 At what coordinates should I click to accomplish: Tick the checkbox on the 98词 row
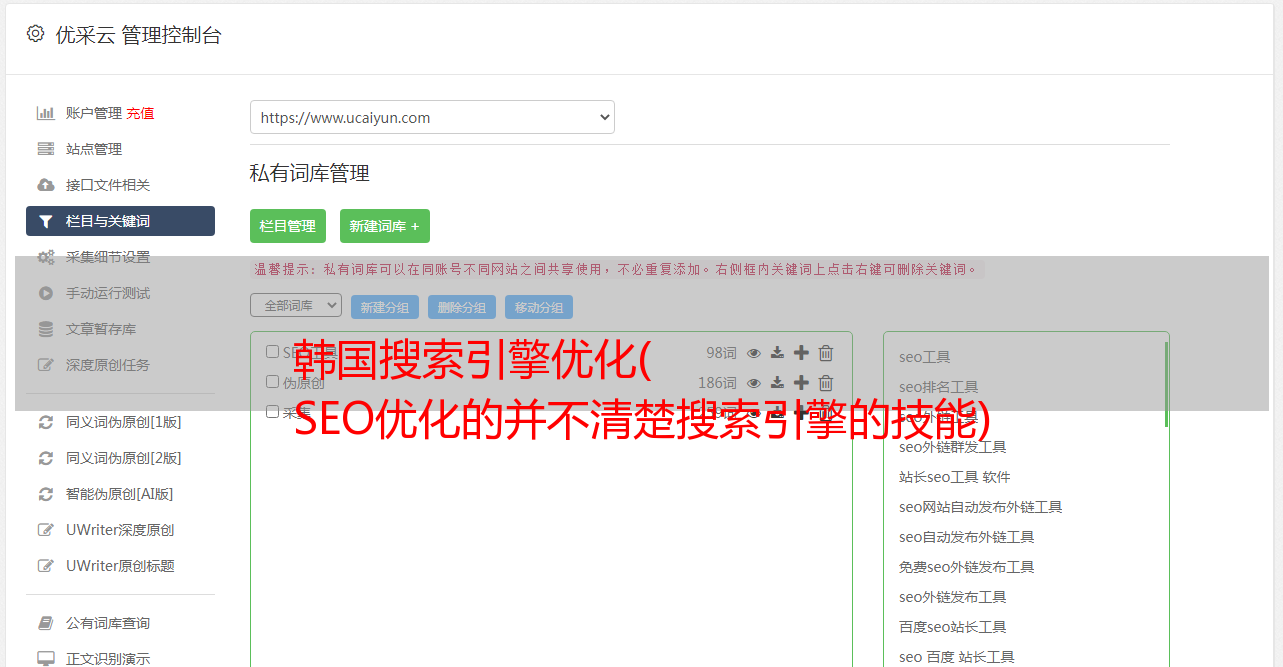[272, 352]
